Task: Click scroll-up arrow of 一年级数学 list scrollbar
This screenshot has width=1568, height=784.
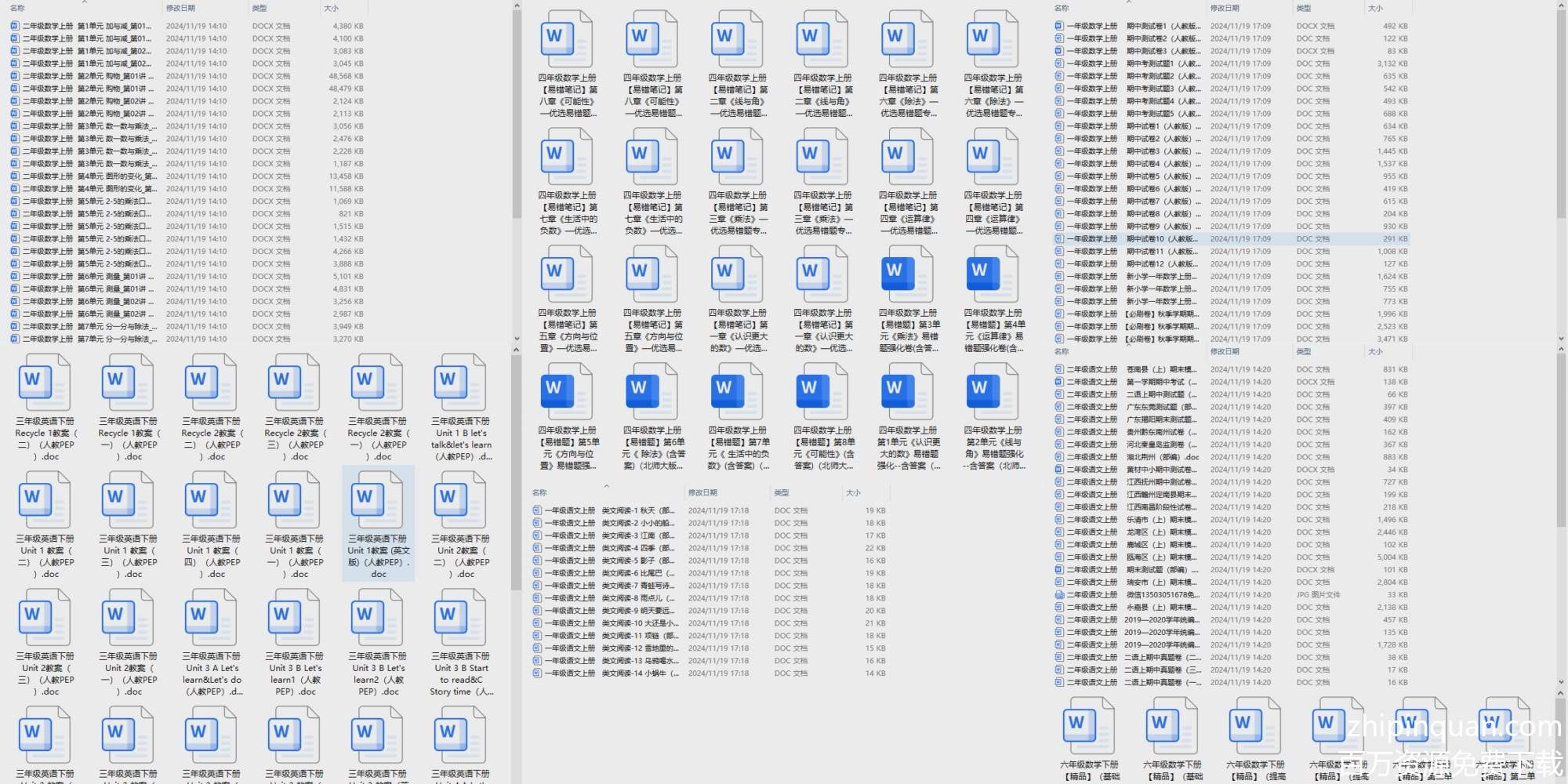Action: coord(1562,6)
